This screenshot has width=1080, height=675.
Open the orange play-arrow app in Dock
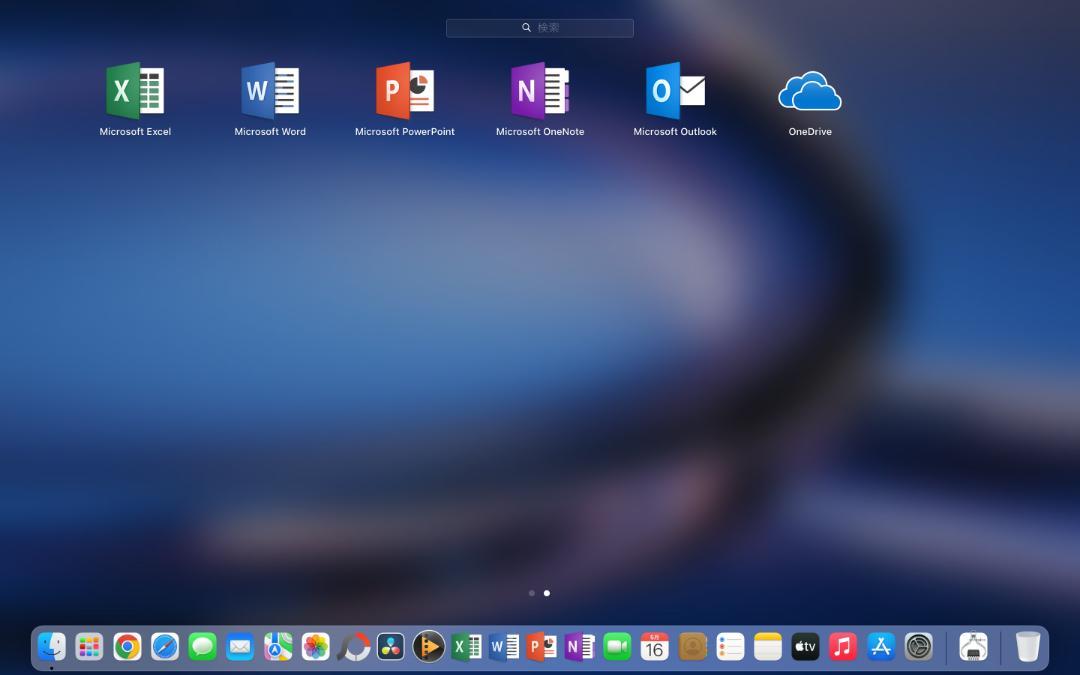coord(428,647)
